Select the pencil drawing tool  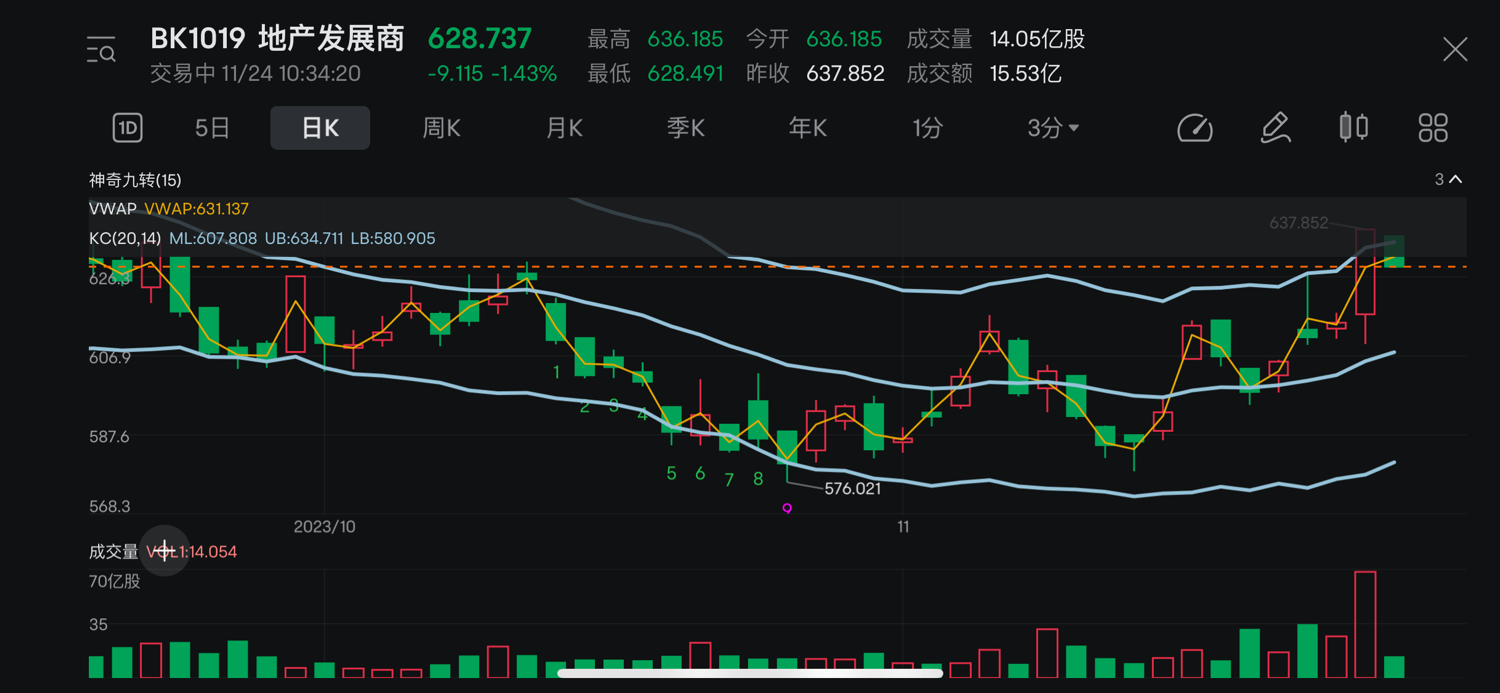(x=1274, y=128)
